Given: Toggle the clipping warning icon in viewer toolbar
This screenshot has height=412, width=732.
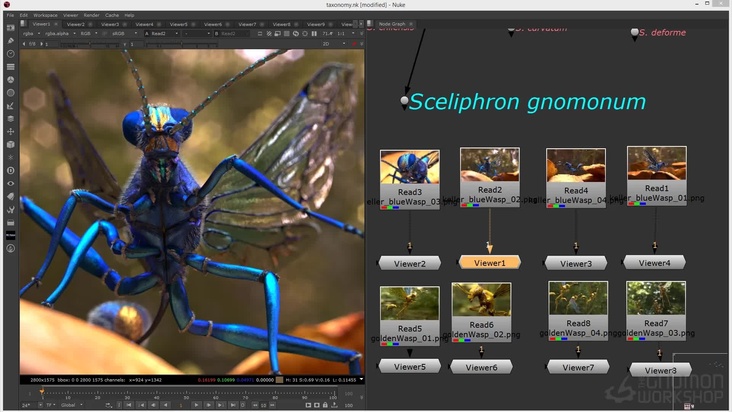Looking at the screenshot, I should pyautogui.click(x=269, y=34).
